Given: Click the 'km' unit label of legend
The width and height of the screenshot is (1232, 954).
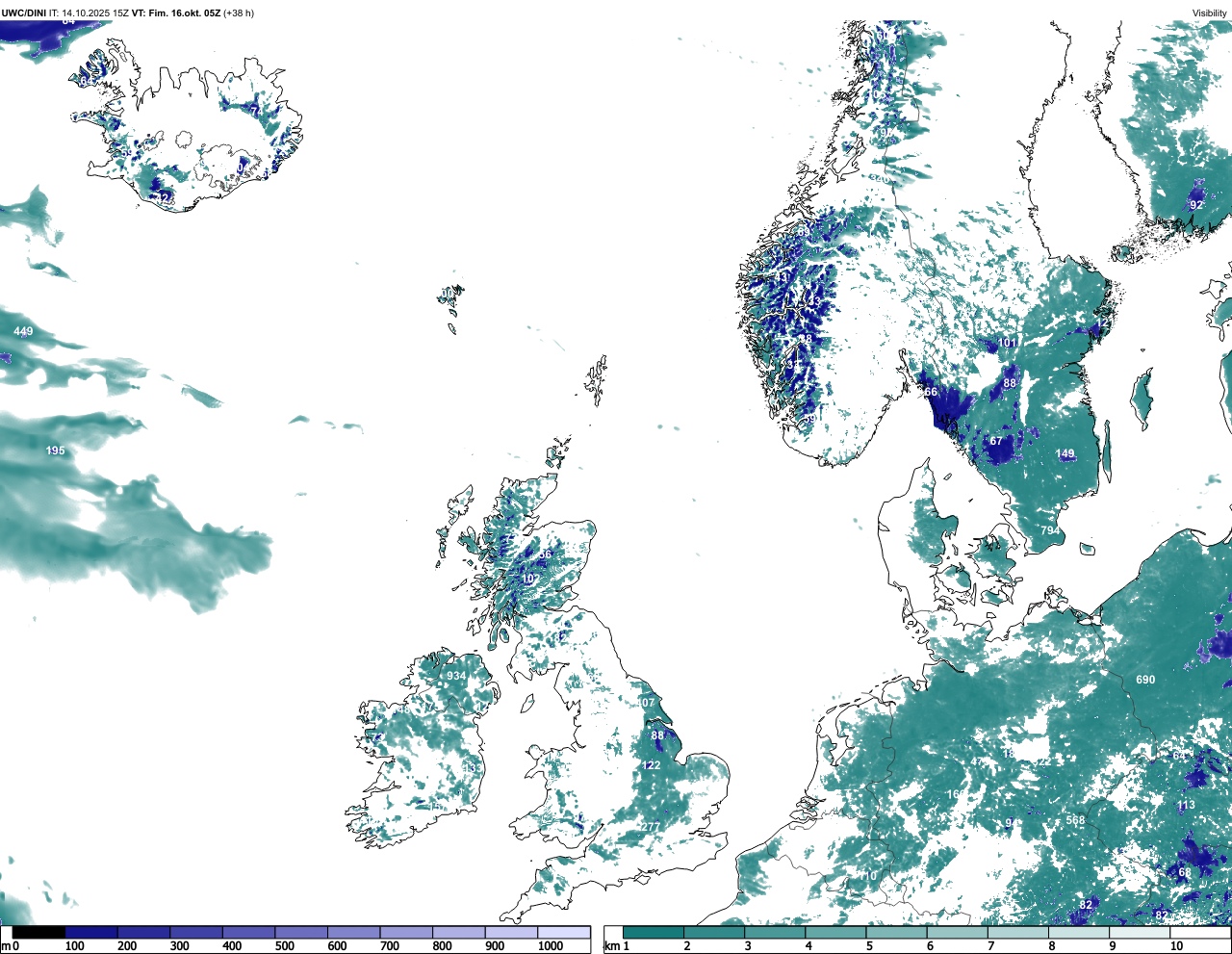Looking at the screenshot, I should click(x=610, y=947).
